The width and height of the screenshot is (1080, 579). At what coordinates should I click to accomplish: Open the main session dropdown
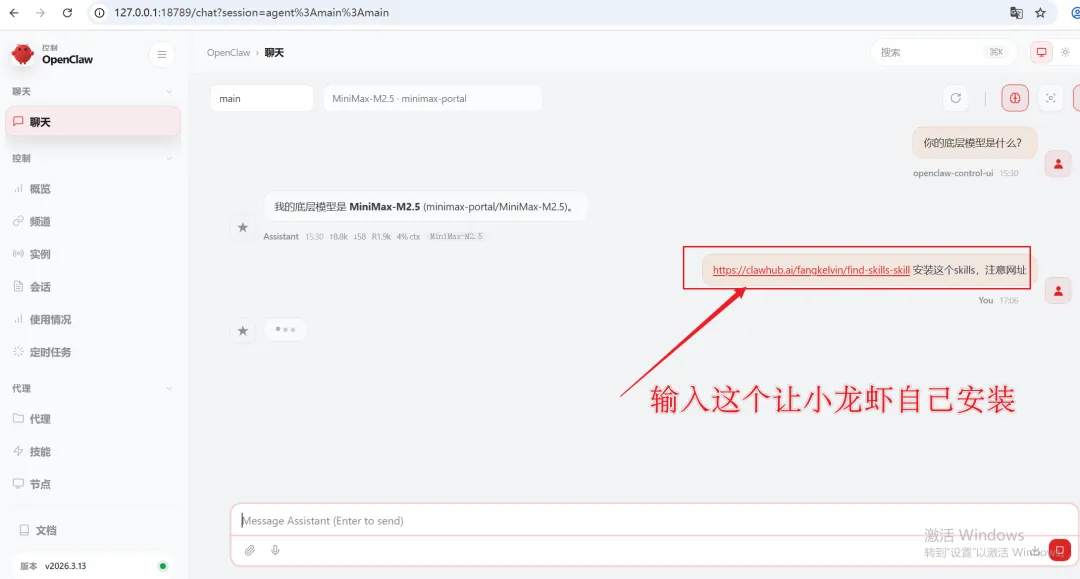262,98
